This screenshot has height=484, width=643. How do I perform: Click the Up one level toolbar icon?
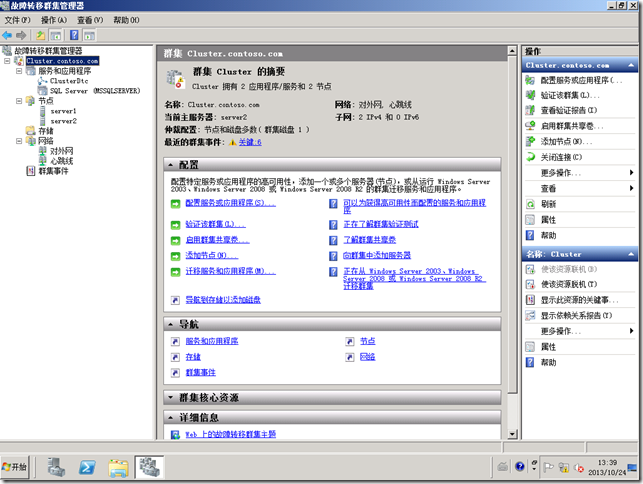tap(40, 36)
